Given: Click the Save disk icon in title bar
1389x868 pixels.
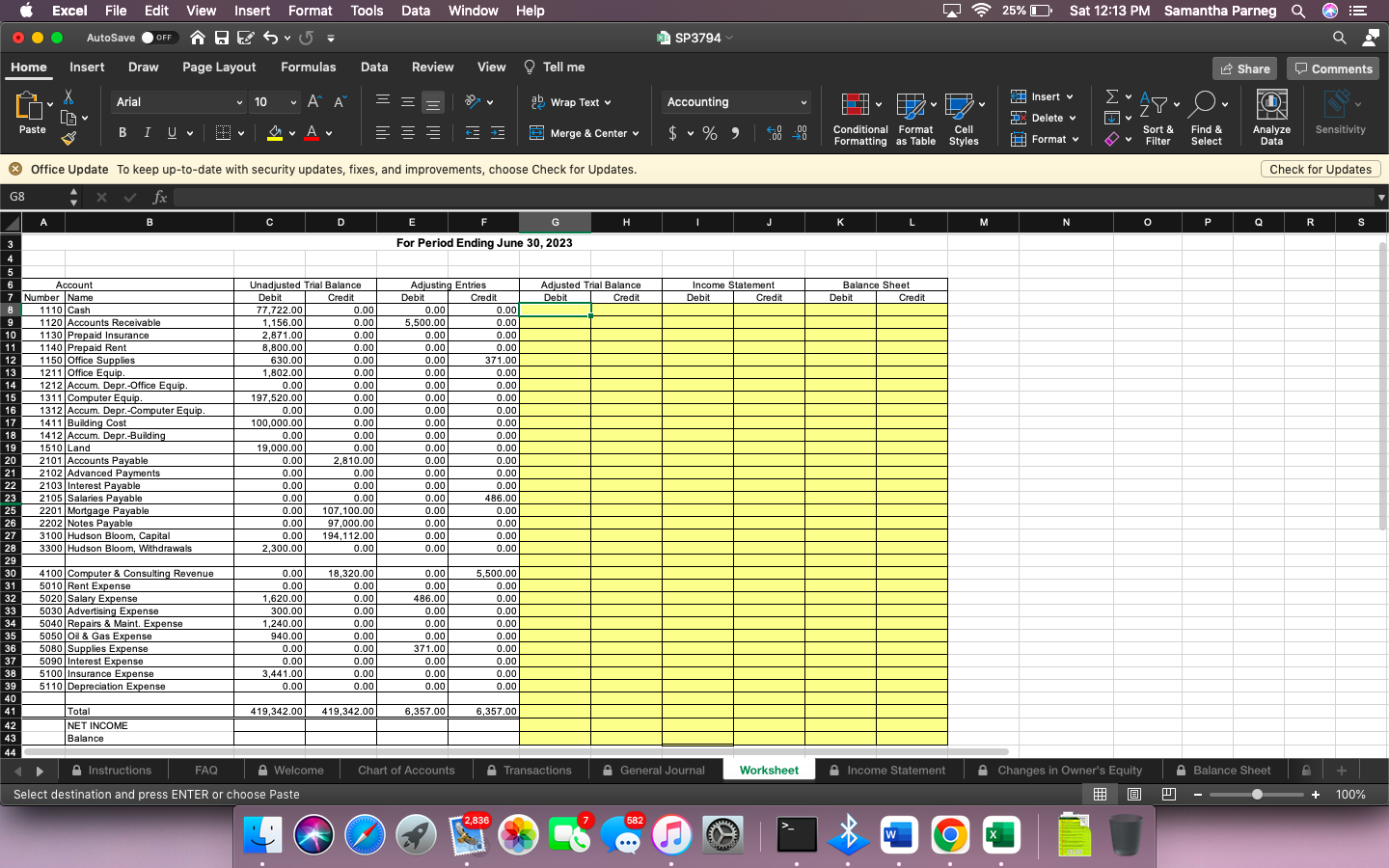Looking at the screenshot, I should [222, 38].
